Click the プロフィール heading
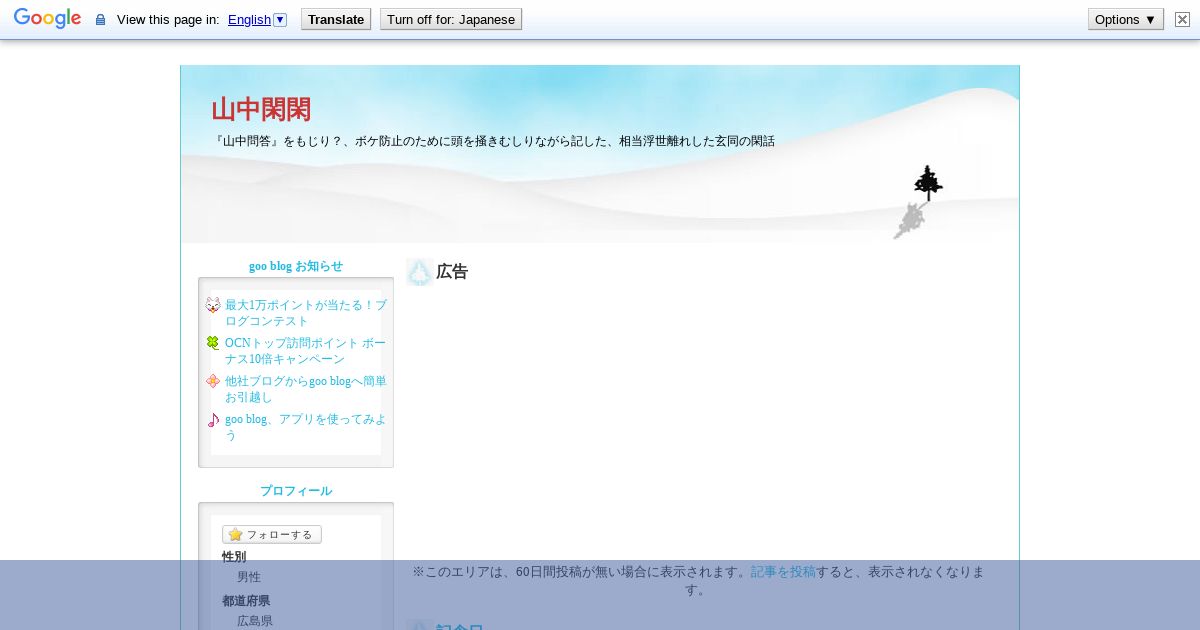The image size is (1200, 630). [296, 491]
